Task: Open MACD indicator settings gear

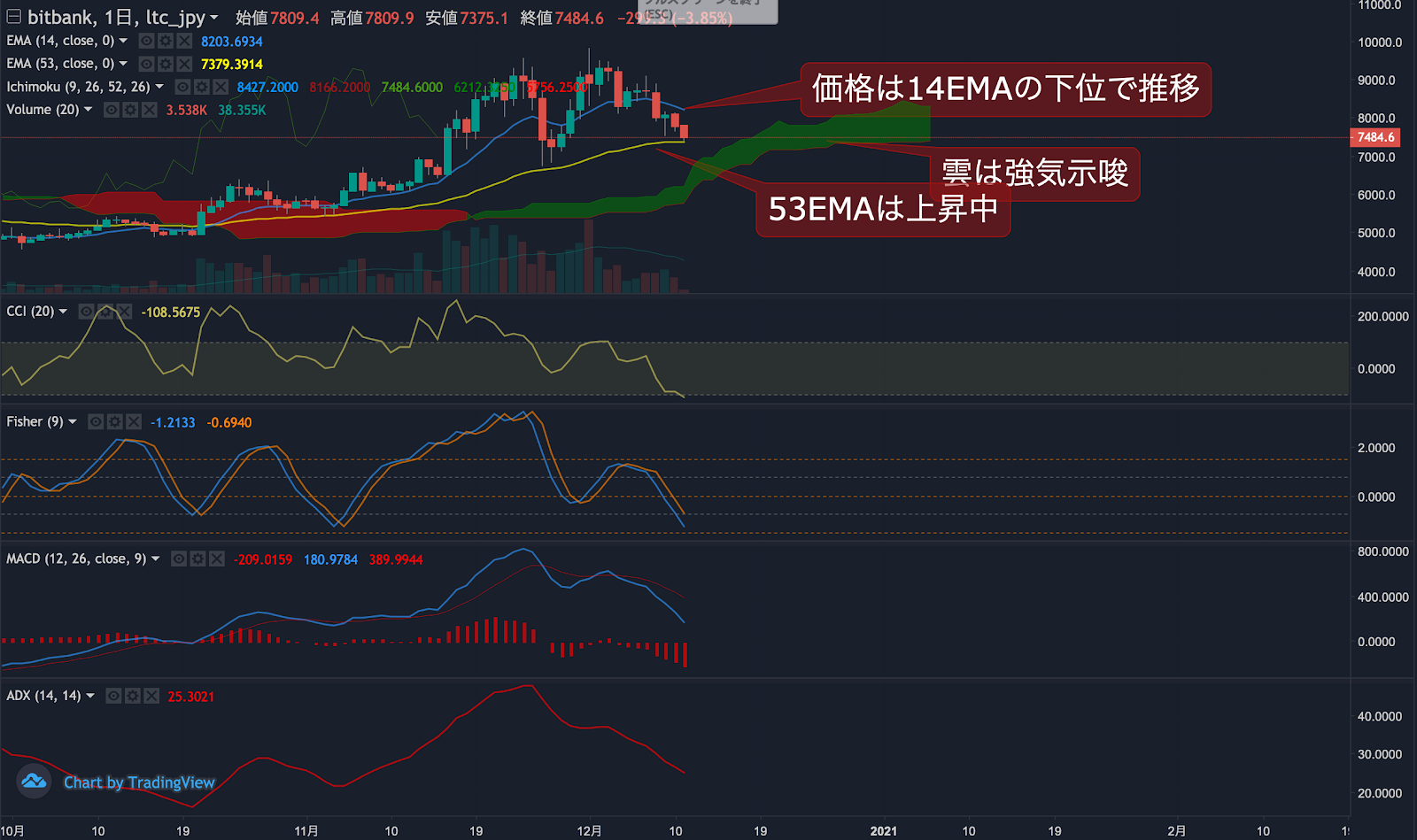Action: pyautogui.click(x=197, y=559)
